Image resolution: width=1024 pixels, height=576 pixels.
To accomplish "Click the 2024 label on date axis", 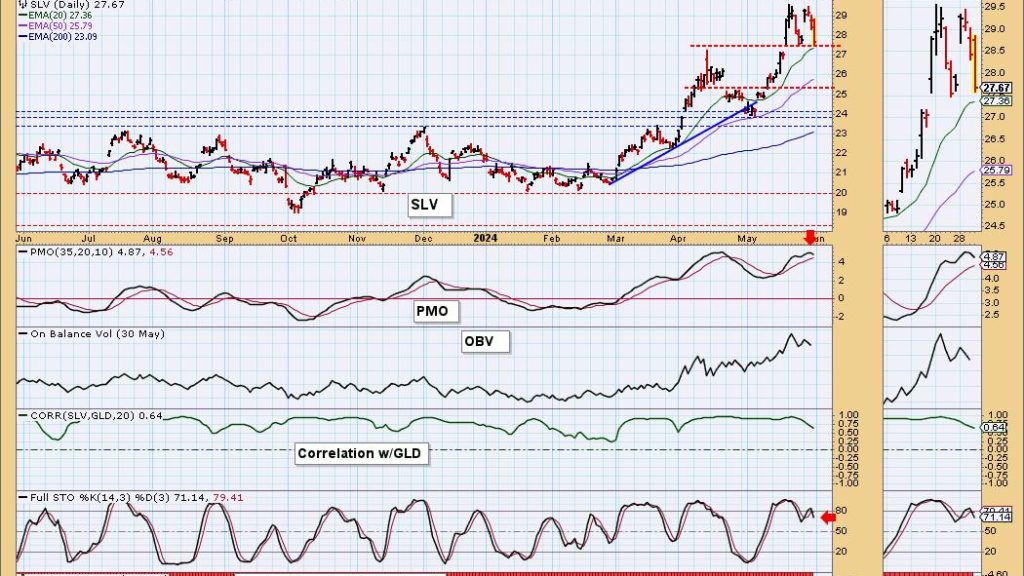I will [487, 239].
